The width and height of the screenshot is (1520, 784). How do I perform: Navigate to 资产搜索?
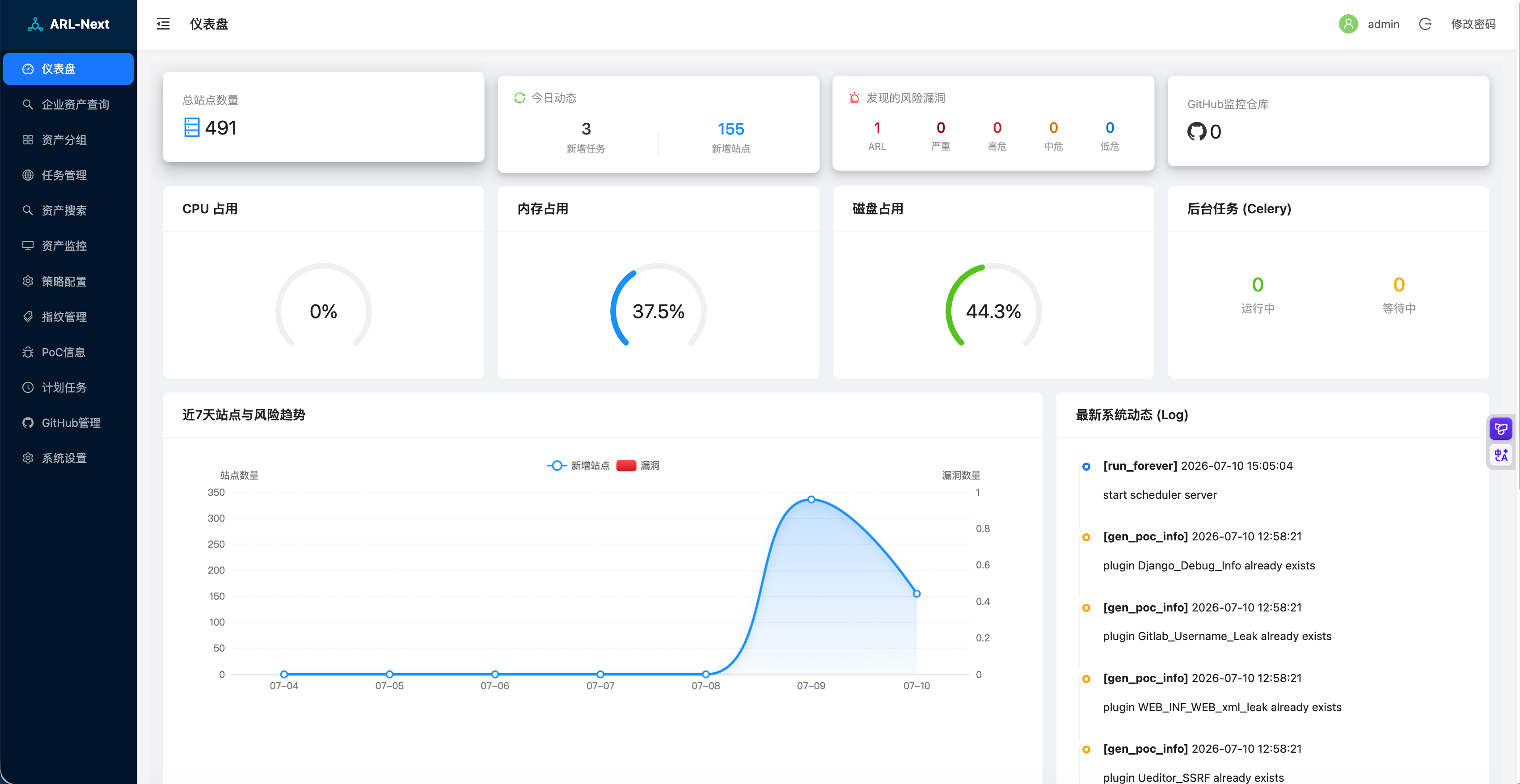(68, 211)
